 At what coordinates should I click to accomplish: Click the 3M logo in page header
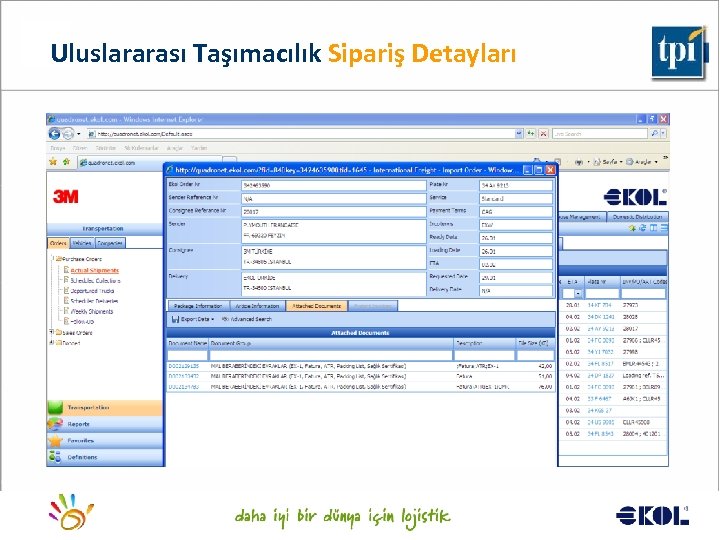[x=66, y=196]
